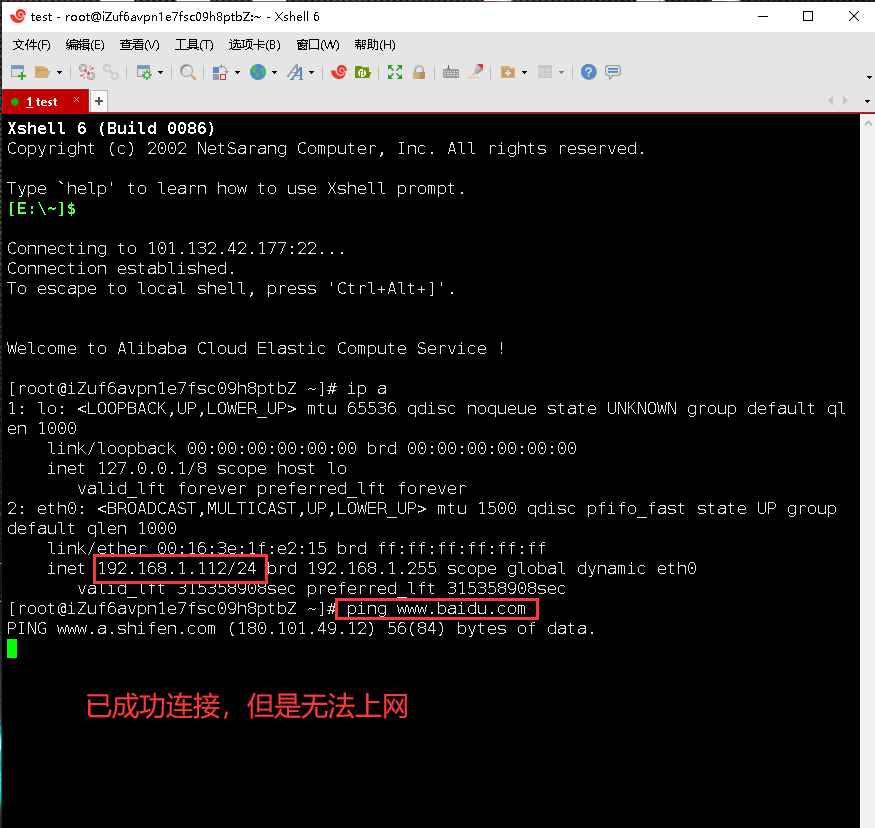
Task: Click the tab bar right arrow
Action: 845,100
